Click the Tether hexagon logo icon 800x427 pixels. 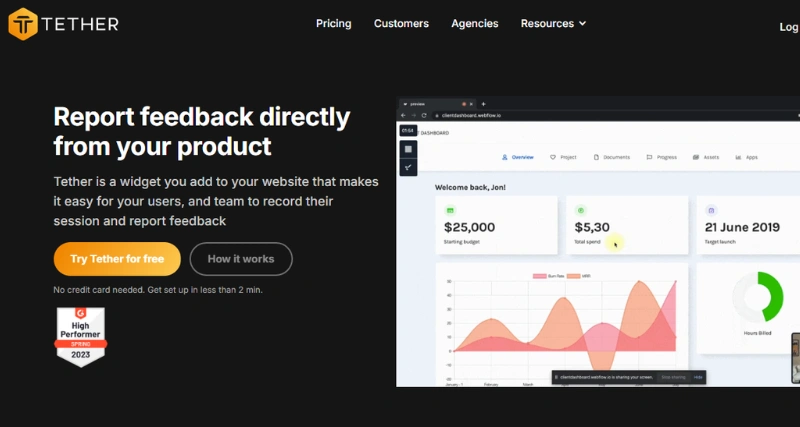coord(23,23)
